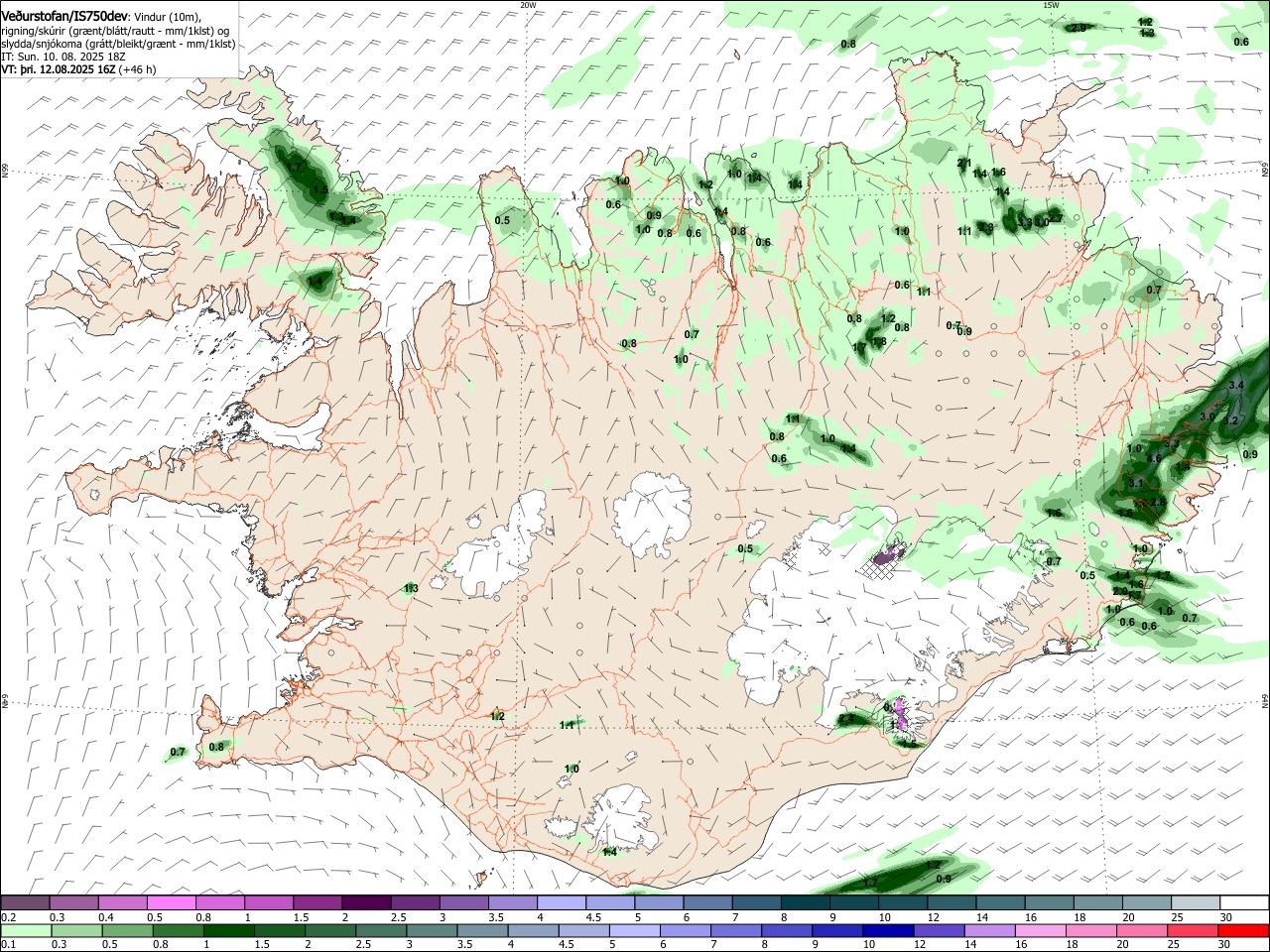This screenshot has width=1270, height=952.
Task: Select the 2.8 precipitation value
Action: pos(1158,503)
